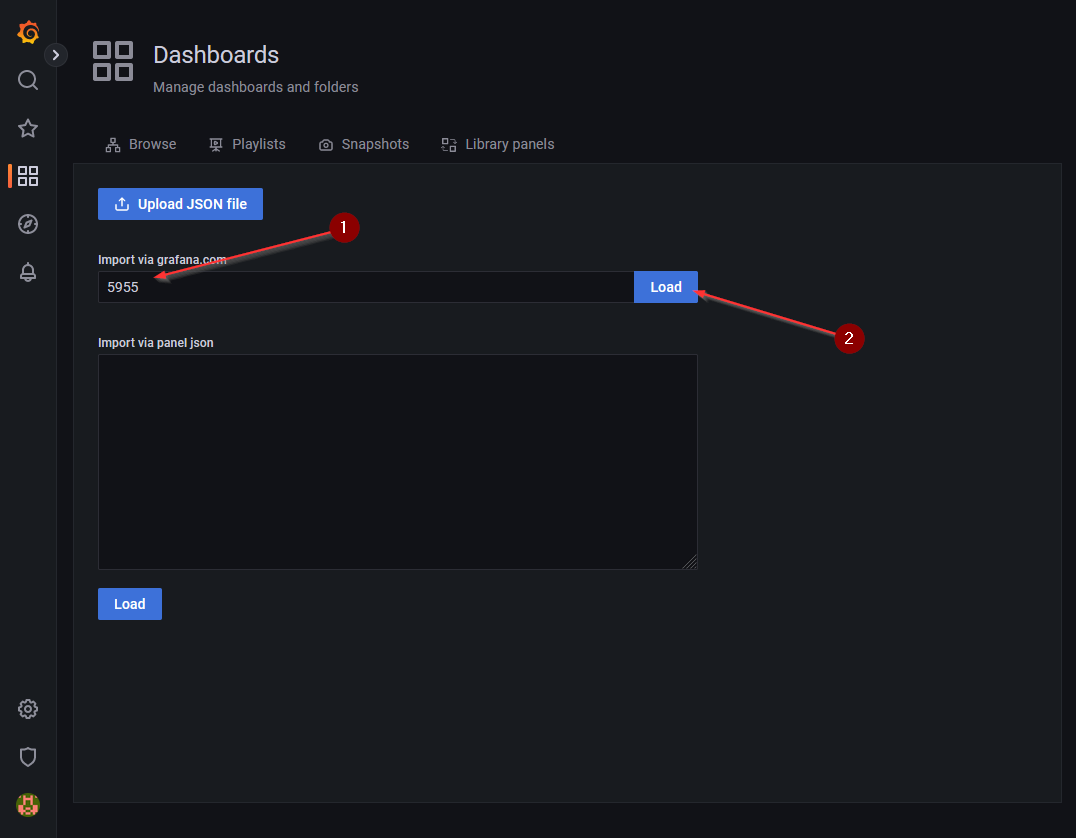1076x838 pixels.
Task: Open Server Admin shield icon
Action: 28,757
